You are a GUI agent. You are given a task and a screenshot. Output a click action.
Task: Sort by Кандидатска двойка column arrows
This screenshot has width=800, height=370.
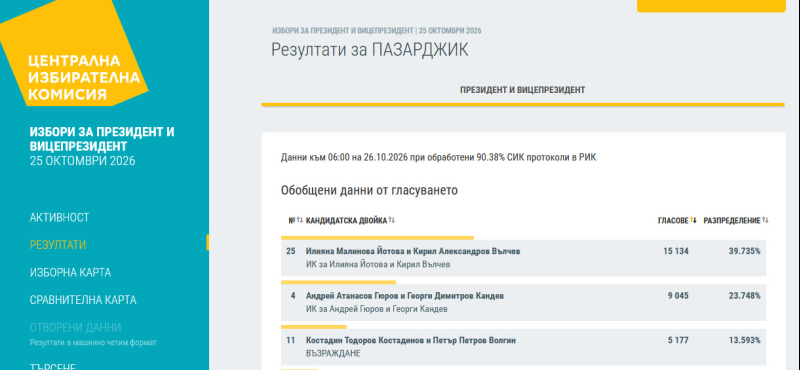click(391, 220)
